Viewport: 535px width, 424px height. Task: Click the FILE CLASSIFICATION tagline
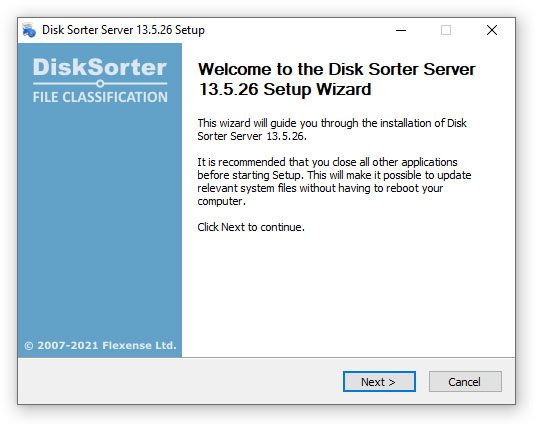pyautogui.click(x=100, y=97)
